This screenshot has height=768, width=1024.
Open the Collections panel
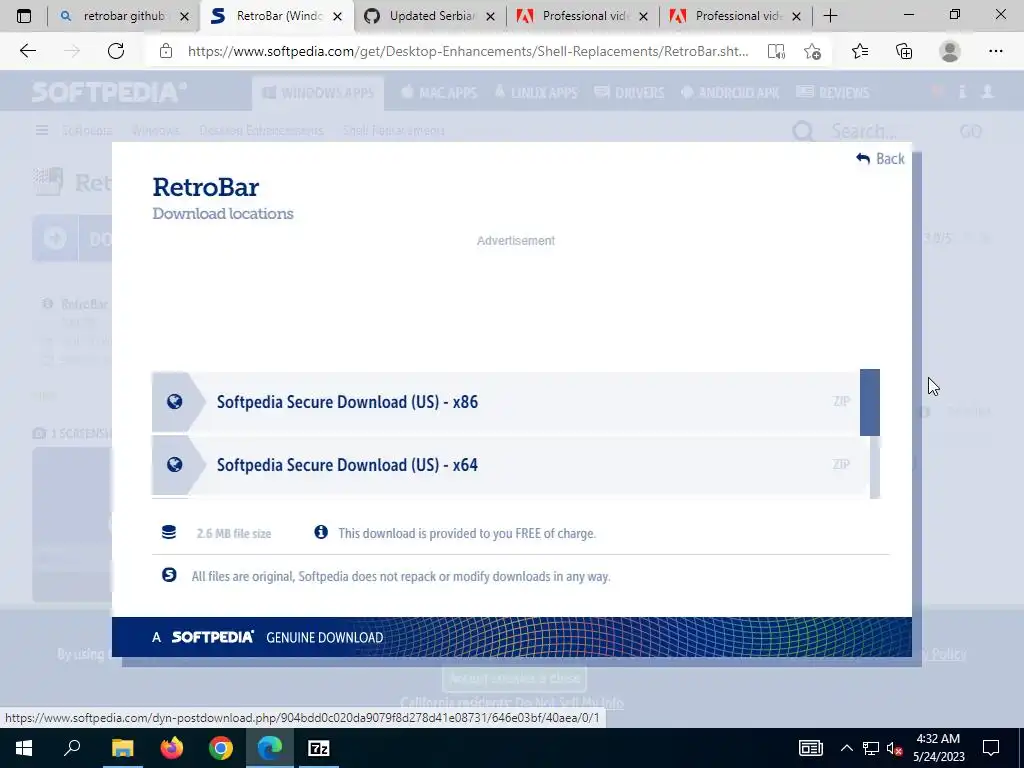pyautogui.click(x=904, y=51)
